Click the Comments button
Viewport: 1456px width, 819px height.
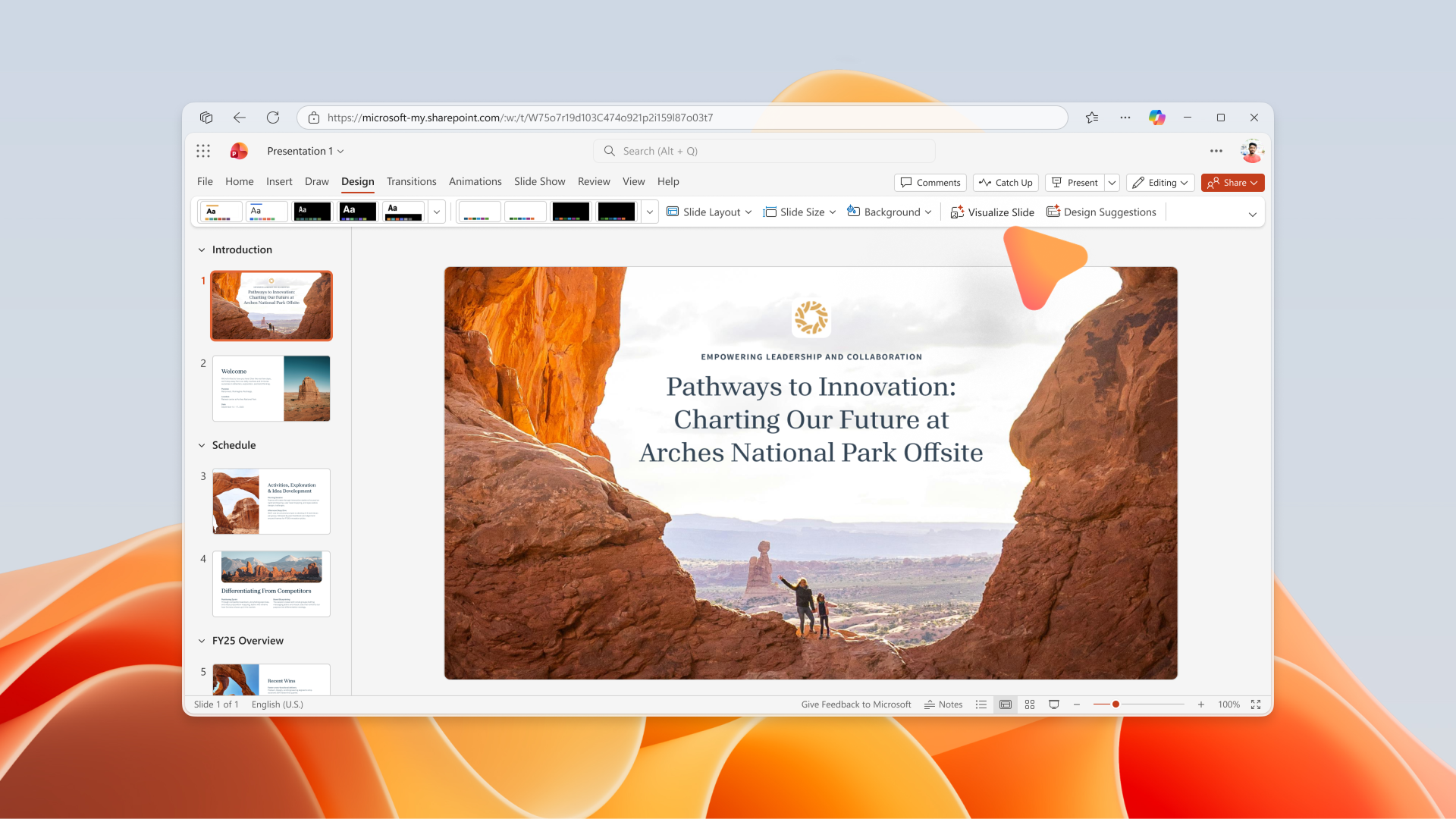tap(930, 183)
